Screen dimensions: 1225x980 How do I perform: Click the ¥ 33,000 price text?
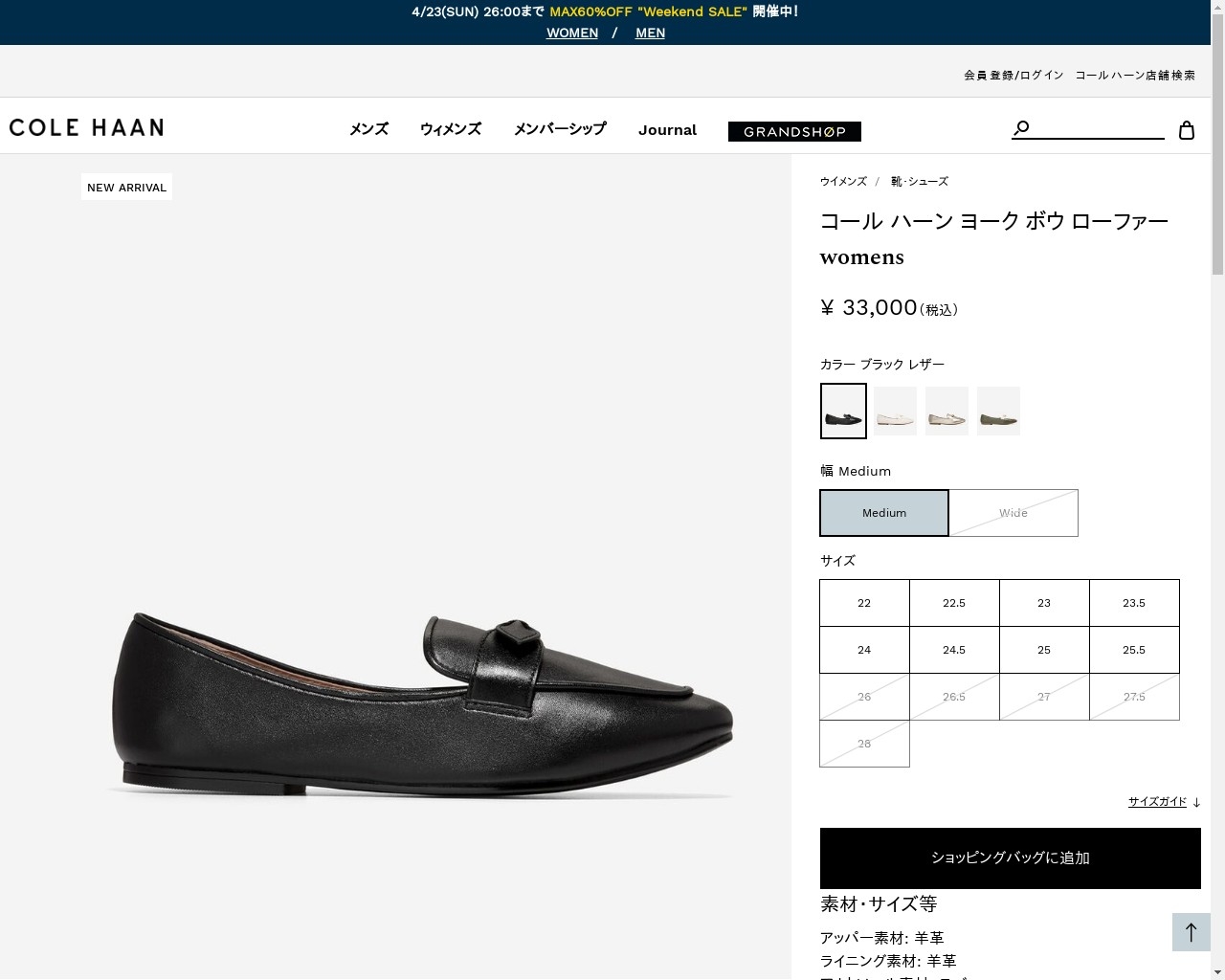tap(869, 307)
